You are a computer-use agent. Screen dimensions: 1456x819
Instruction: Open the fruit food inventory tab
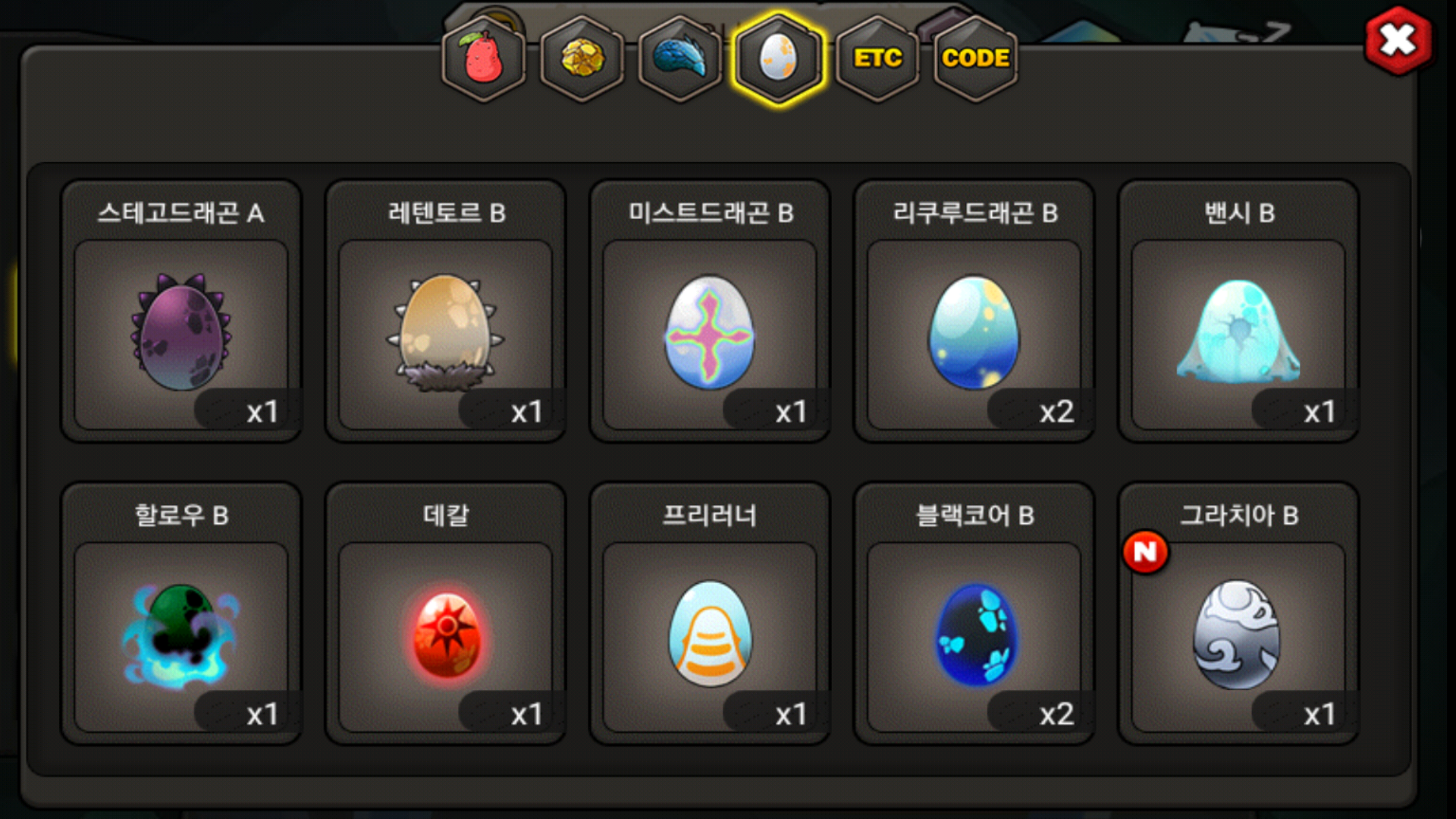pos(484,58)
